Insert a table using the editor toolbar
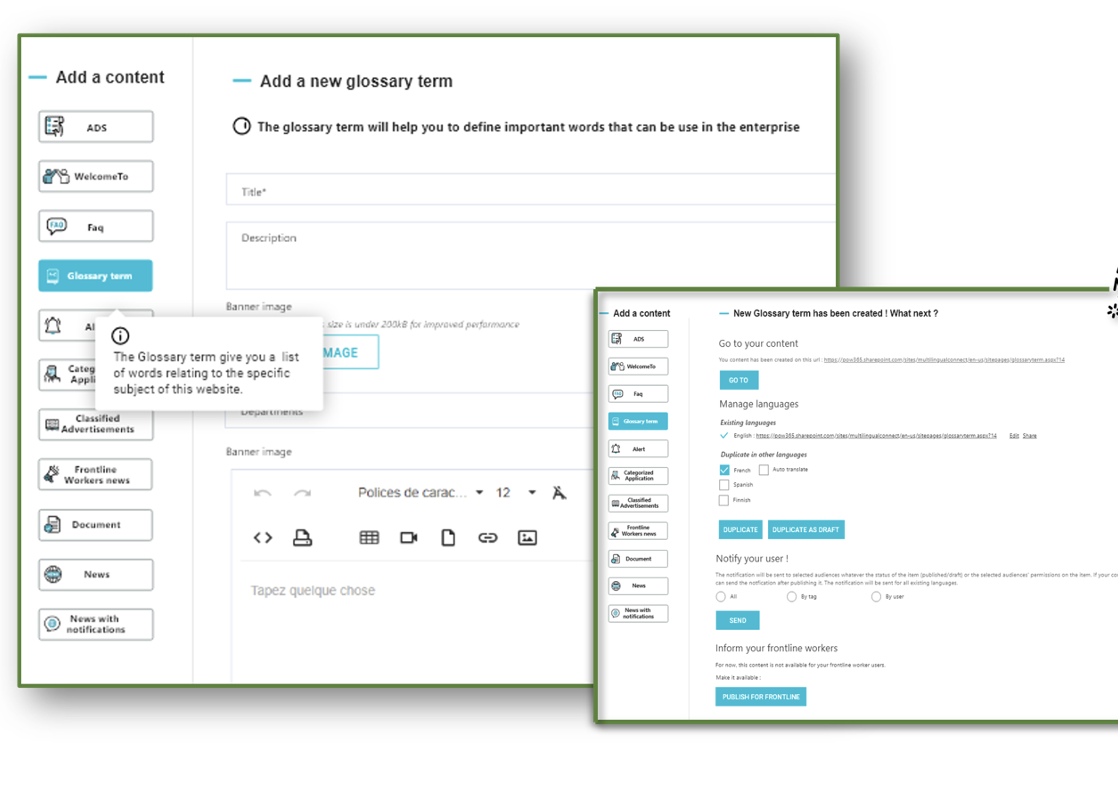 tap(368, 537)
